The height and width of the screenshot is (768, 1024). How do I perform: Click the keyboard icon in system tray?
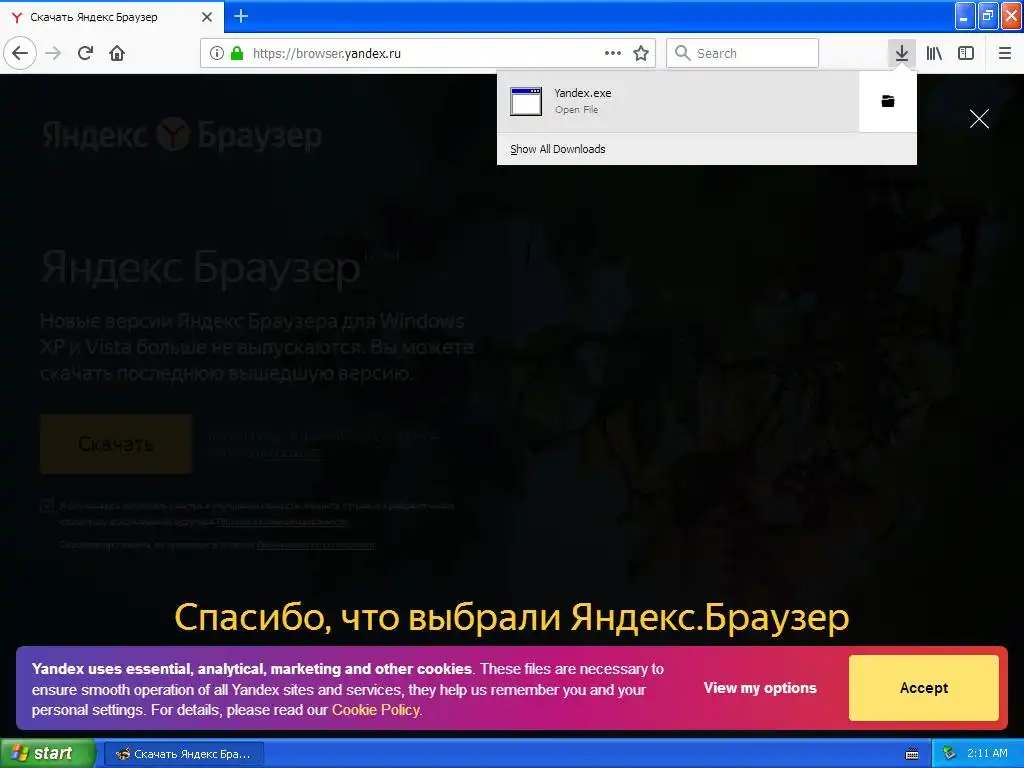(x=912, y=754)
